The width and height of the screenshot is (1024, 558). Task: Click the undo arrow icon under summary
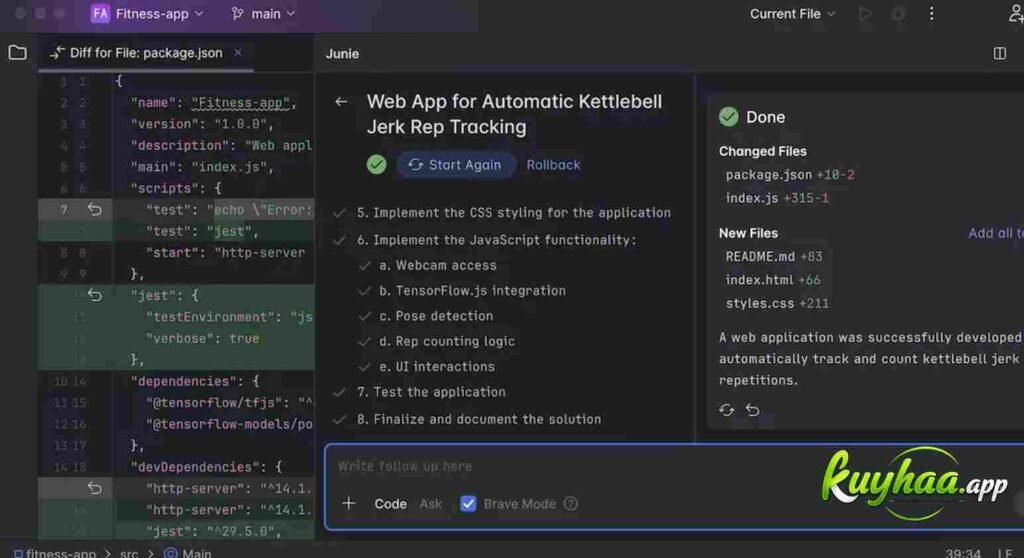tap(753, 410)
